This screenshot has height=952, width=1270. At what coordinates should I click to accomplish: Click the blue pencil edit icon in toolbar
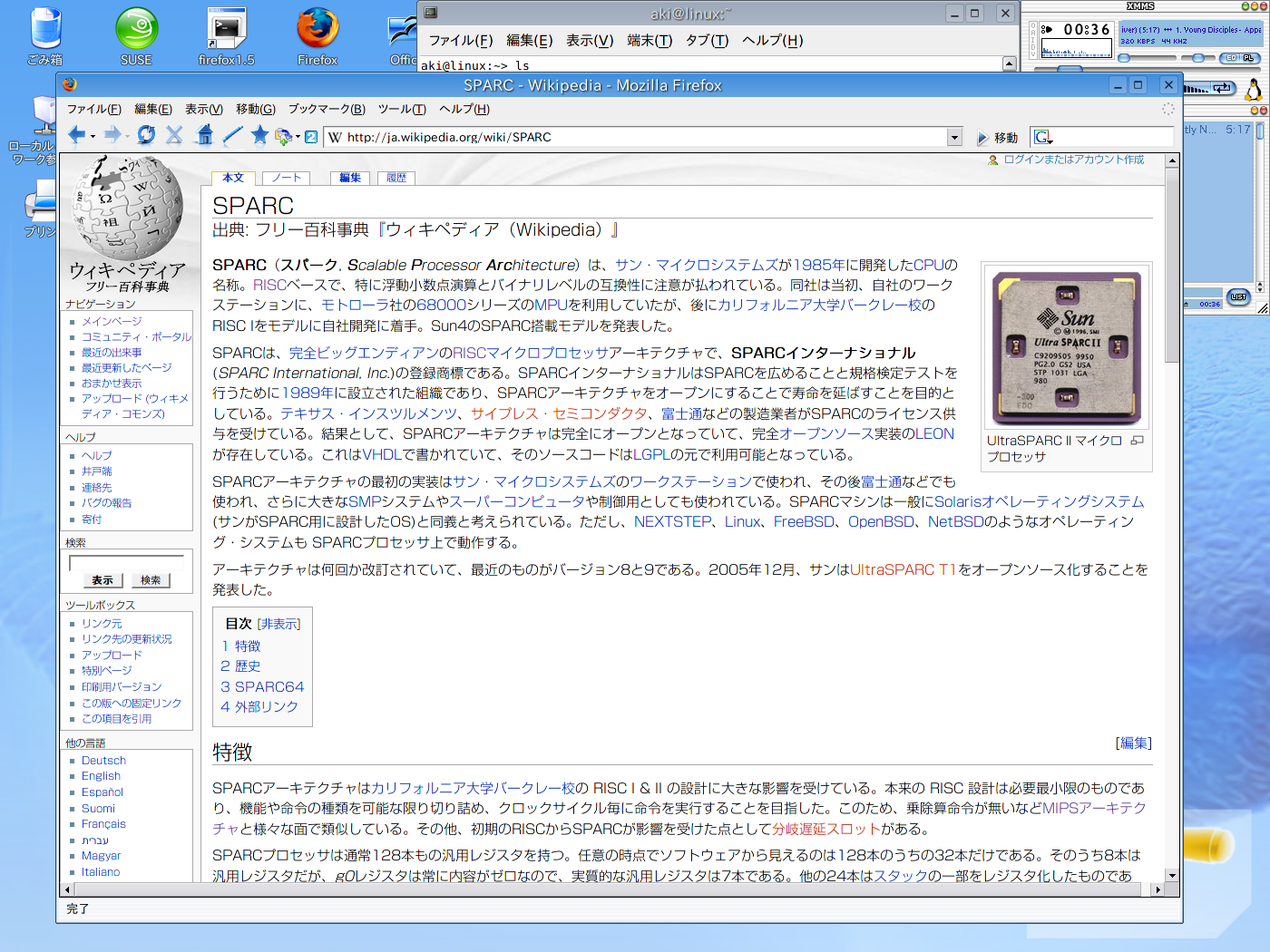(x=232, y=136)
